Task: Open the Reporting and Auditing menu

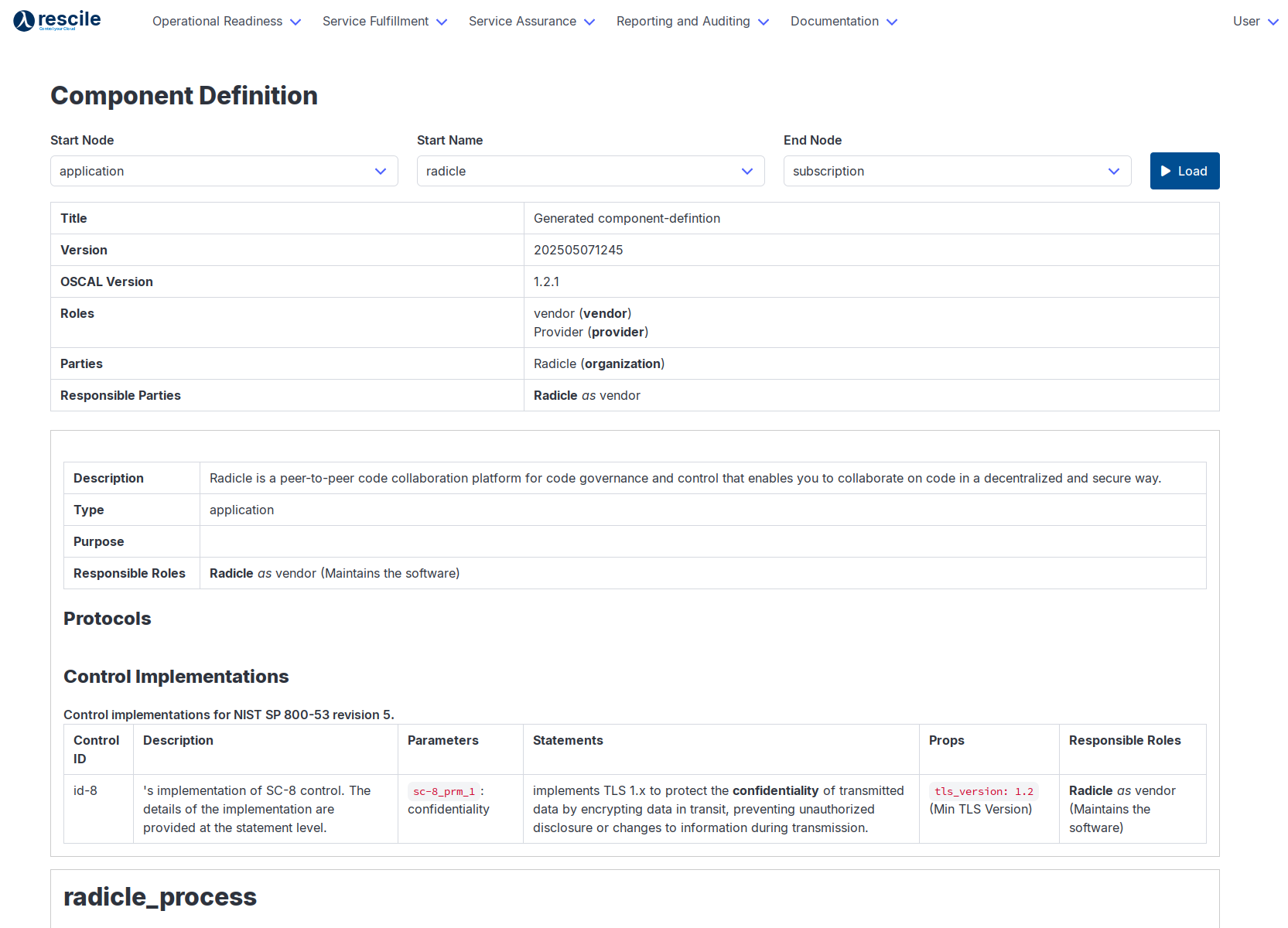Action: pos(683,22)
